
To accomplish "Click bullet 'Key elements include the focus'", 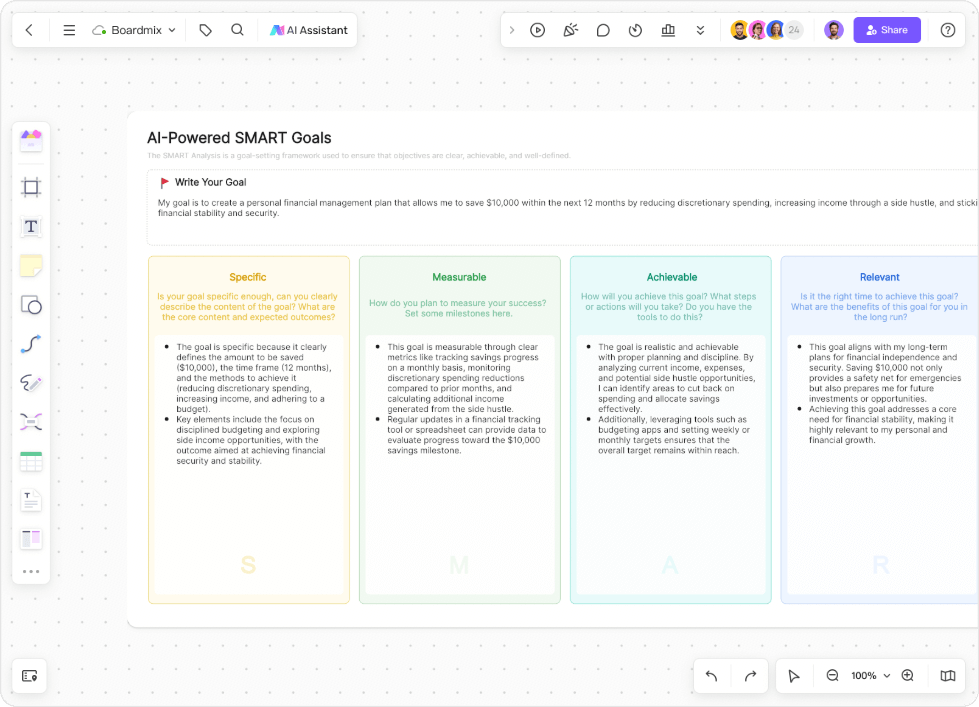I will click(x=251, y=440).
